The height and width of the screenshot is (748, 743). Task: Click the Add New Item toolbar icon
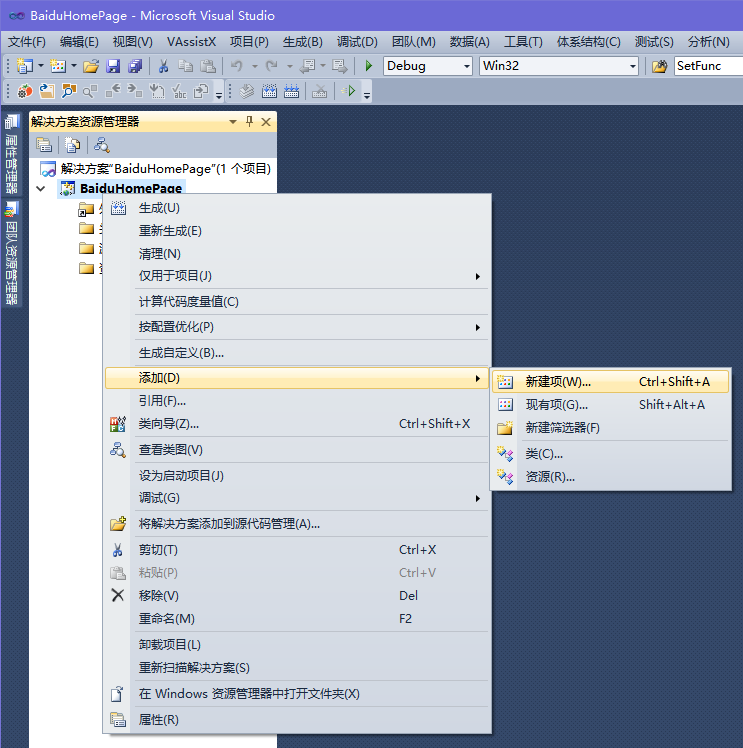[x=58, y=66]
